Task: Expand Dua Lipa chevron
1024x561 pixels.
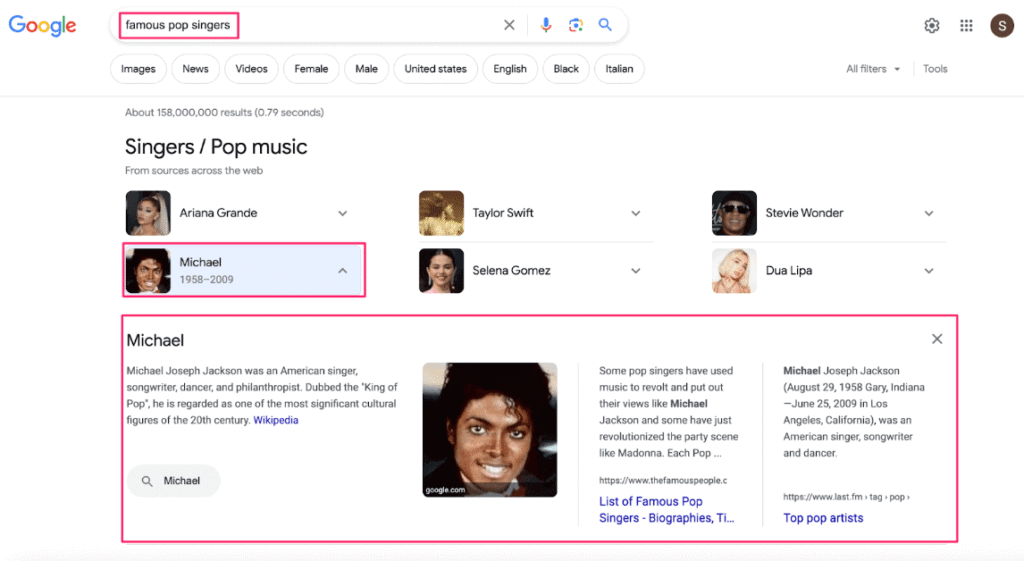Action: (929, 271)
